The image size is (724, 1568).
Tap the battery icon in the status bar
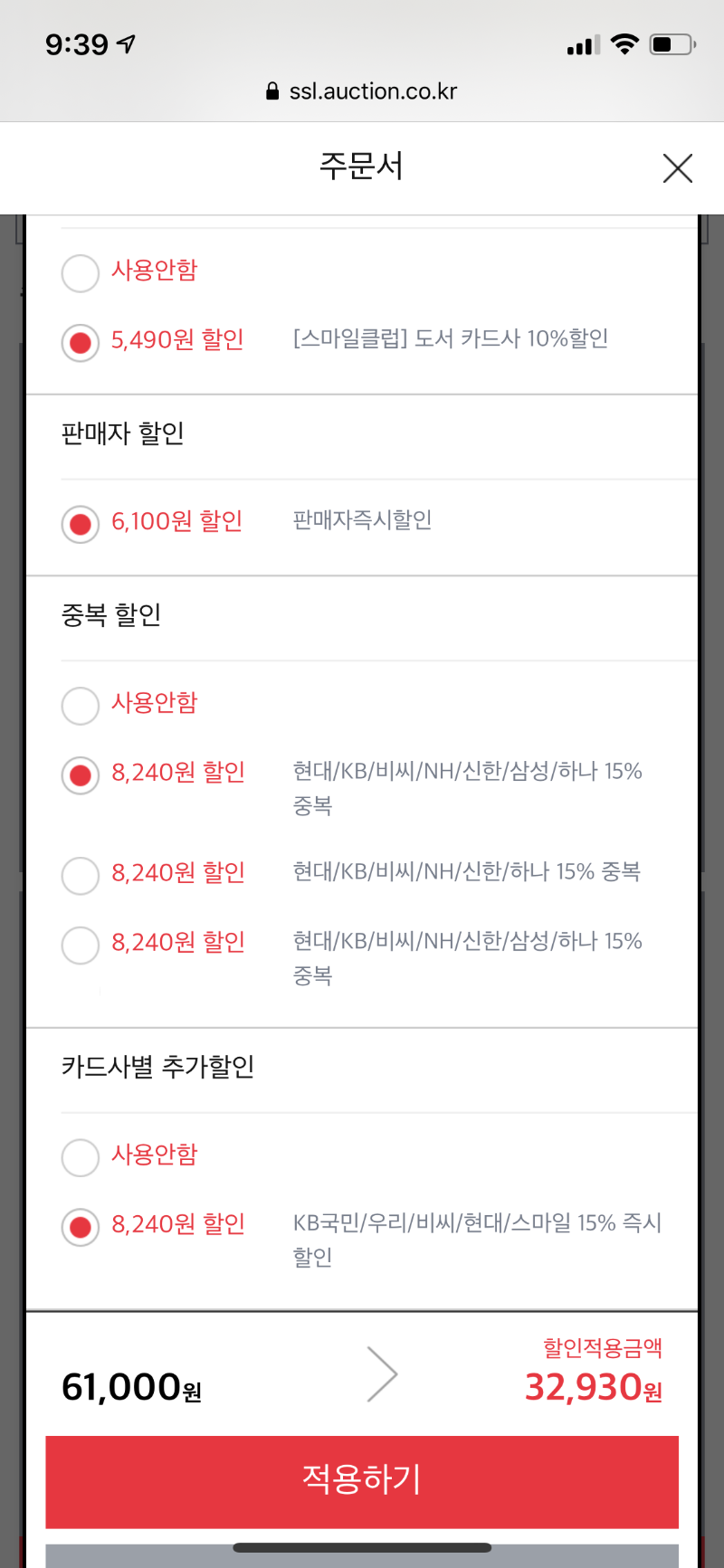tap(672, 43)
